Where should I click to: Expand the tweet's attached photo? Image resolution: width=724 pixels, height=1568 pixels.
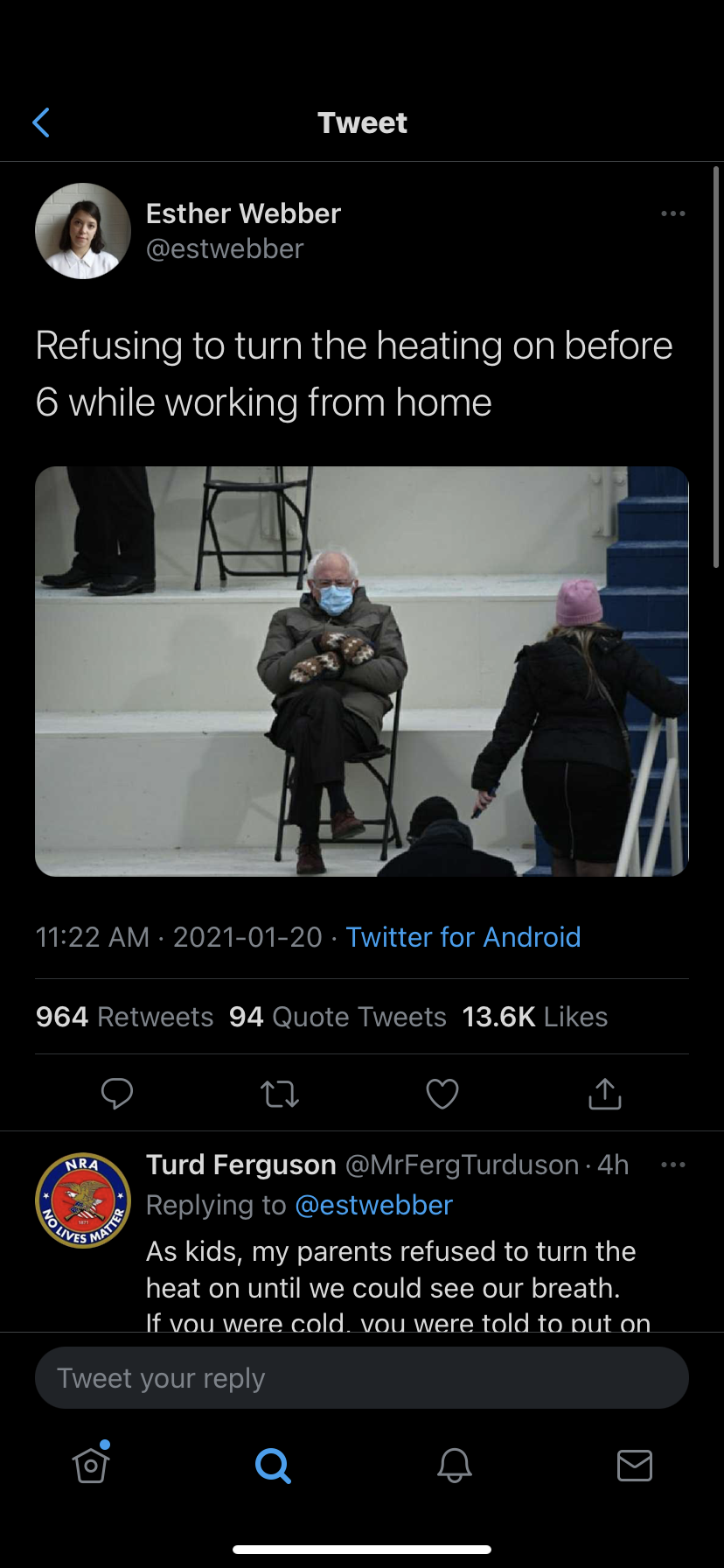[x=362, y=671]
